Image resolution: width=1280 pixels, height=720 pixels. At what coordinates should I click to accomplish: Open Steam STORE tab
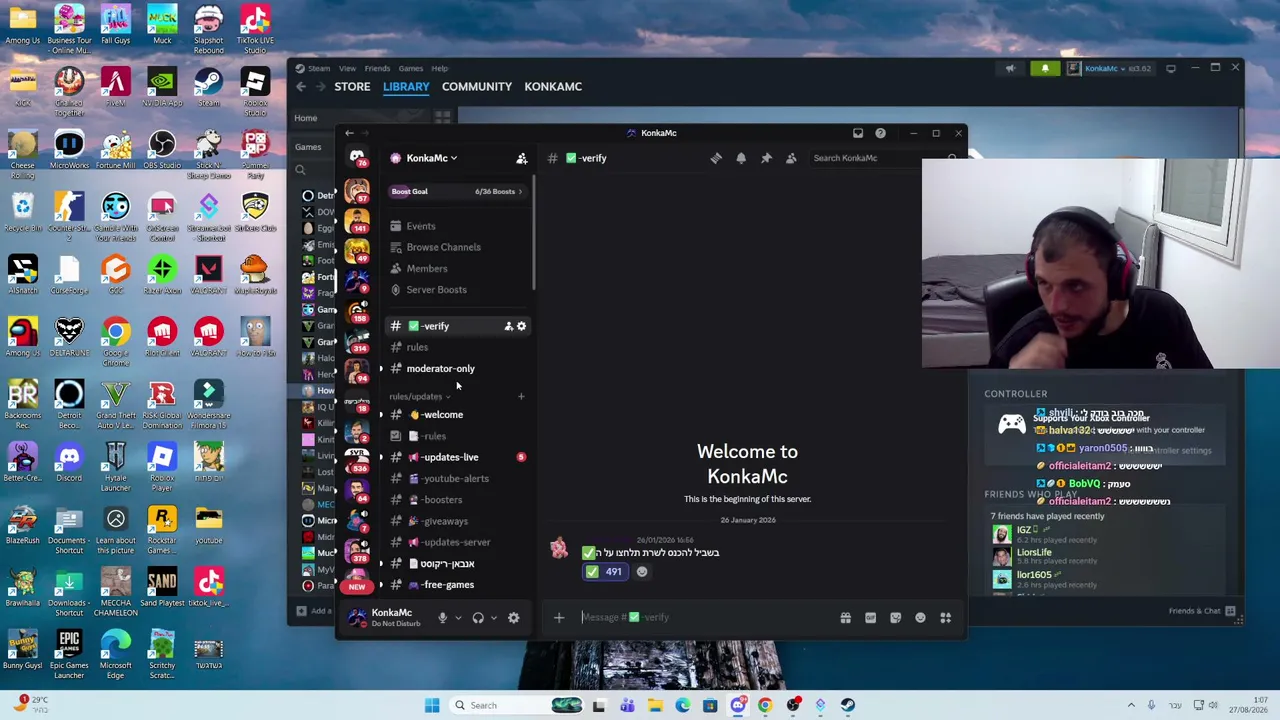tap(352, 87)
